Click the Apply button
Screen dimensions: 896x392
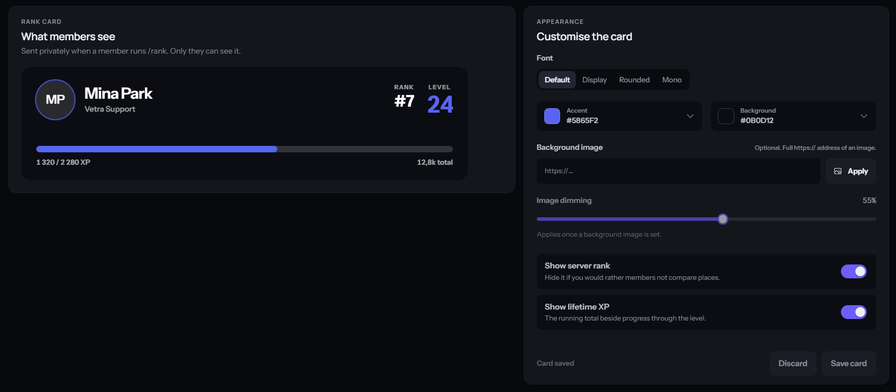click(x=851, y=171)
